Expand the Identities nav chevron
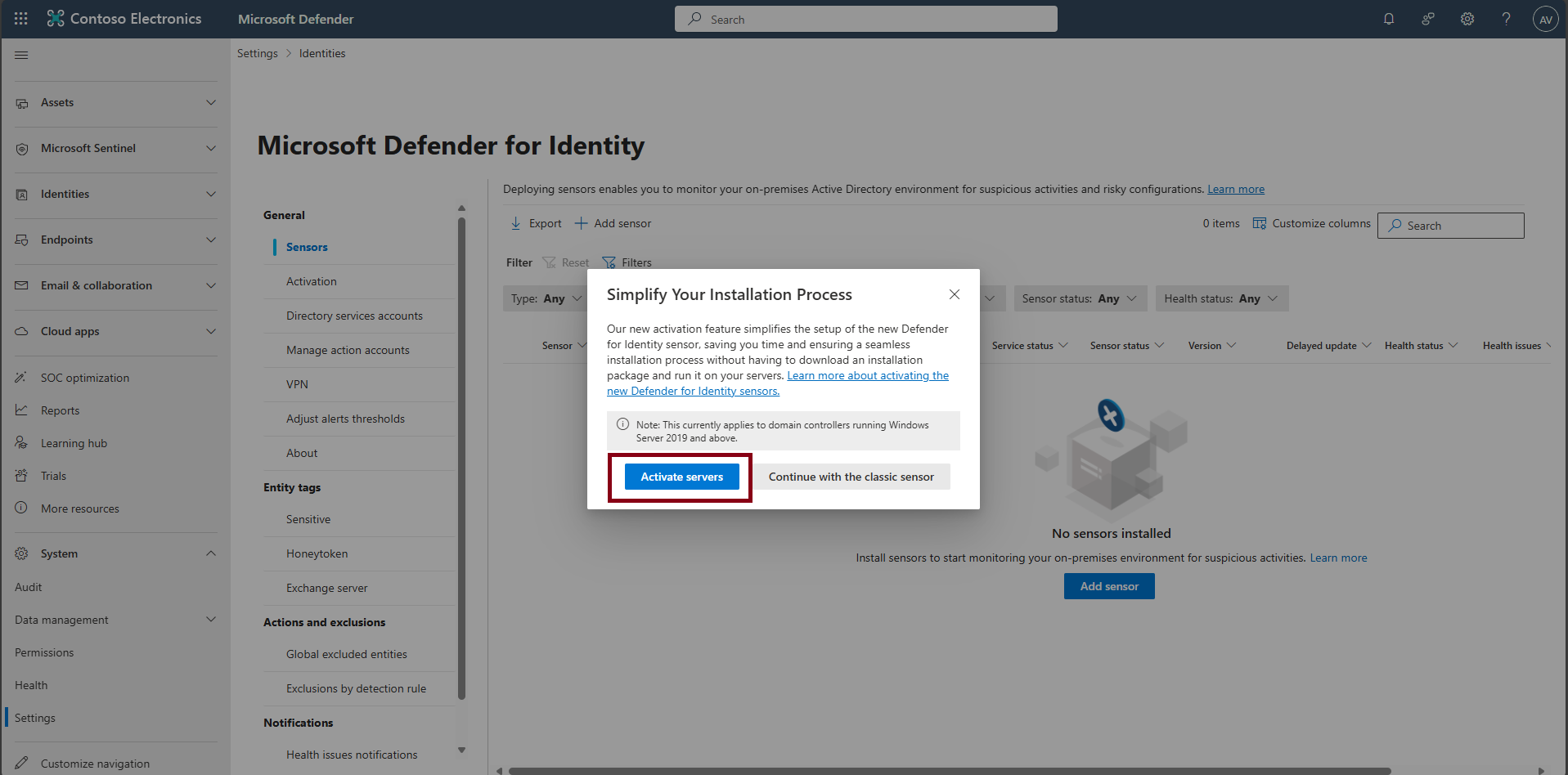The image size is (1568, 775). click(211, 194)
